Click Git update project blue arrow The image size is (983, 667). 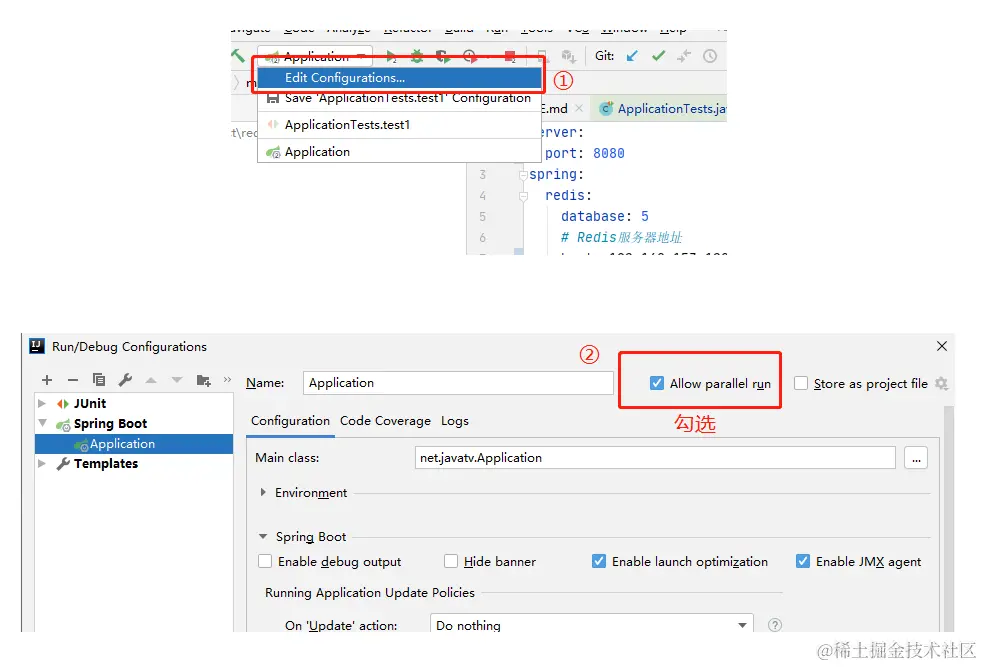(x=632, y=56)
